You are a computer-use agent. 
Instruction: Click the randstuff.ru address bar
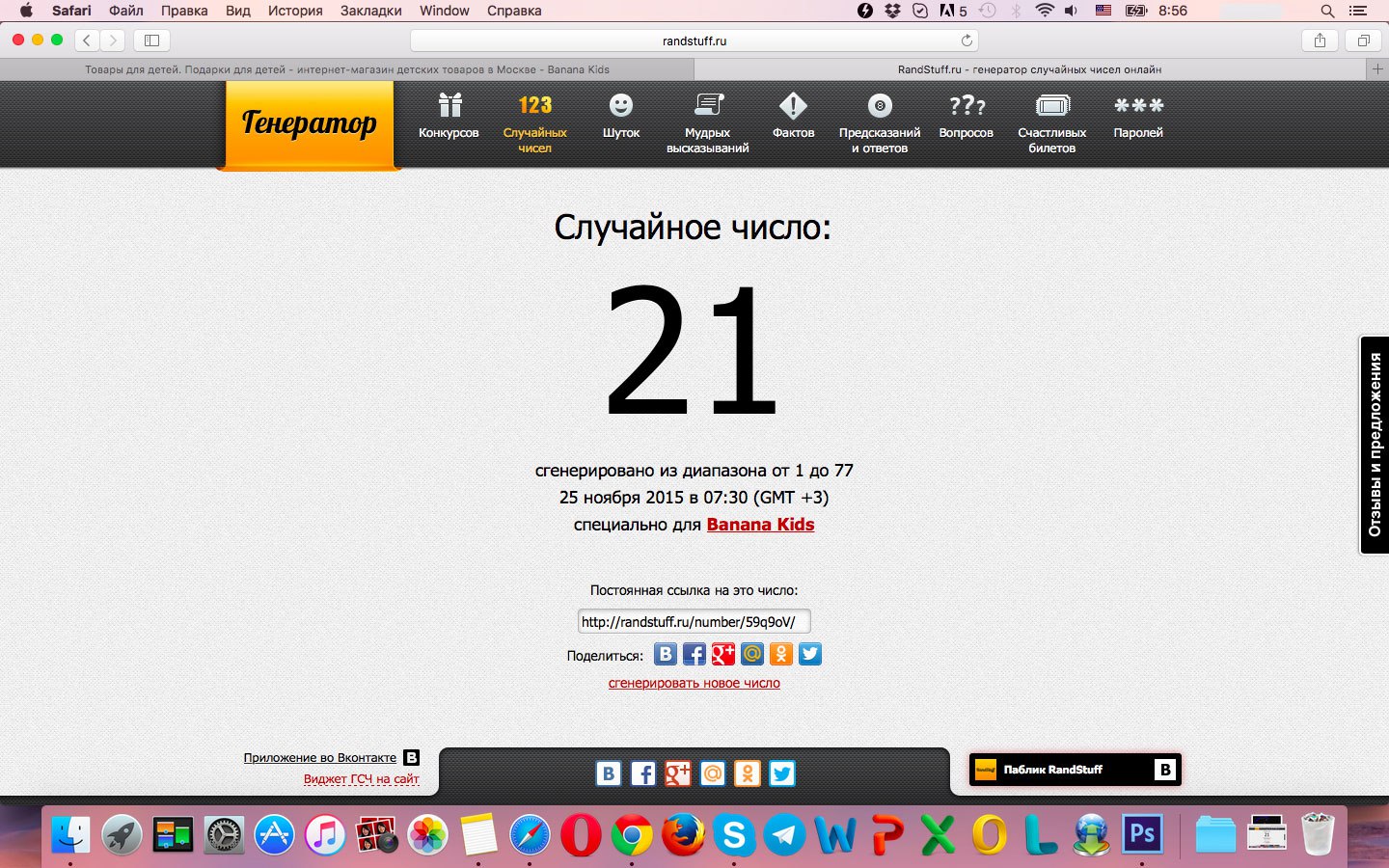(694, 41)
